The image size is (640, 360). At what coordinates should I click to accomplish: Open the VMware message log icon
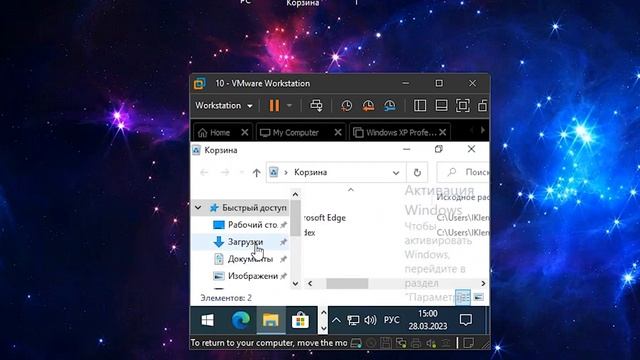point(469,343)
